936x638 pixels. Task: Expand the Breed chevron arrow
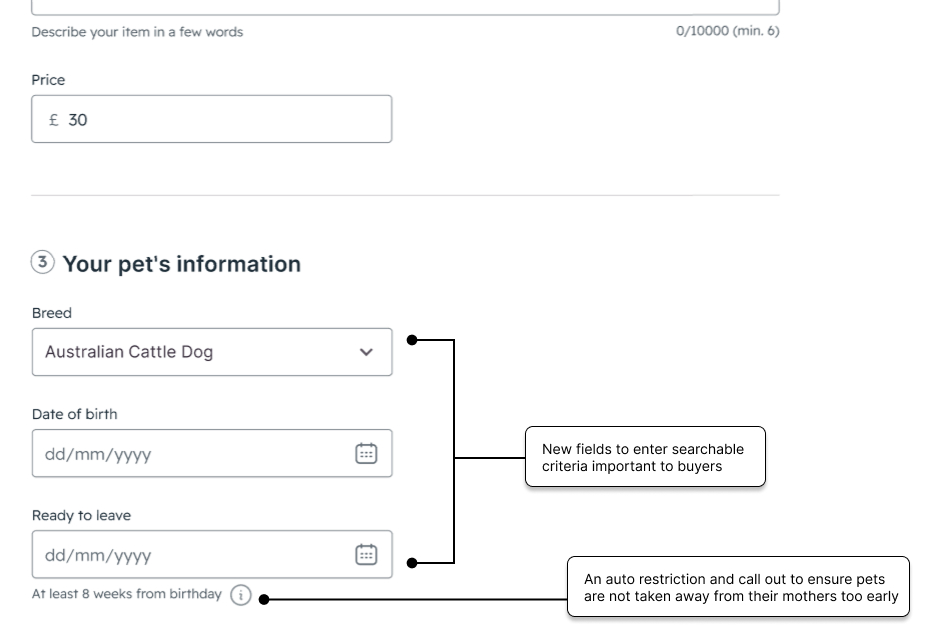pos(366,352)
